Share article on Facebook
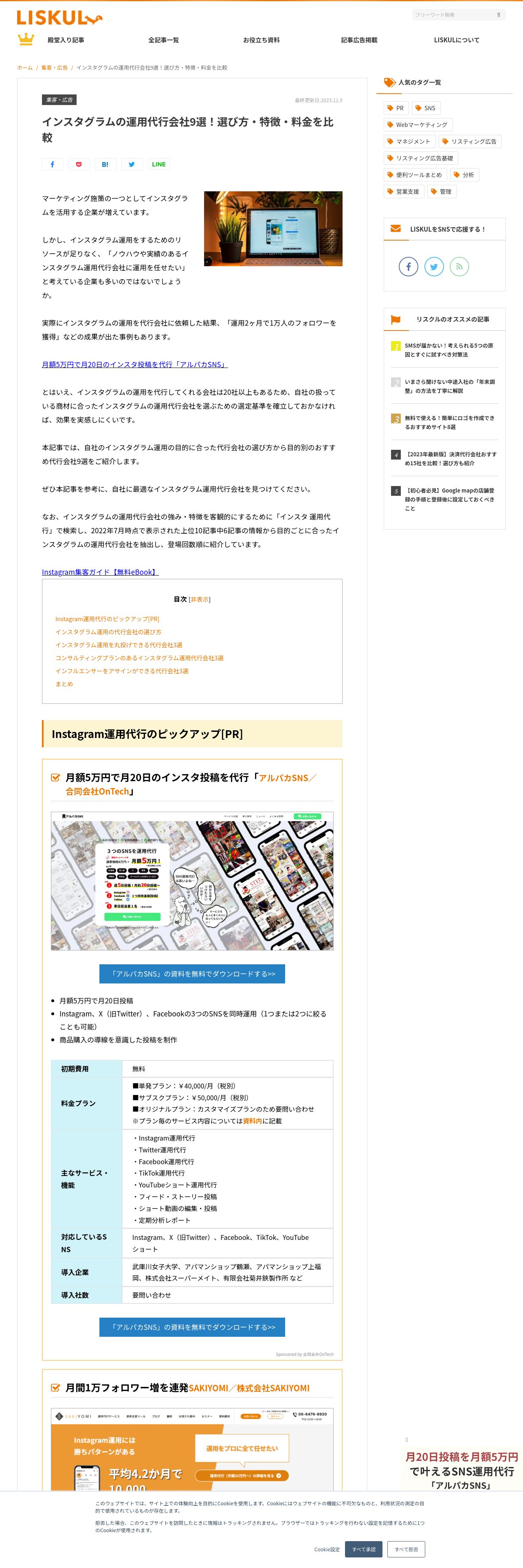 click(x=53, y=164)
